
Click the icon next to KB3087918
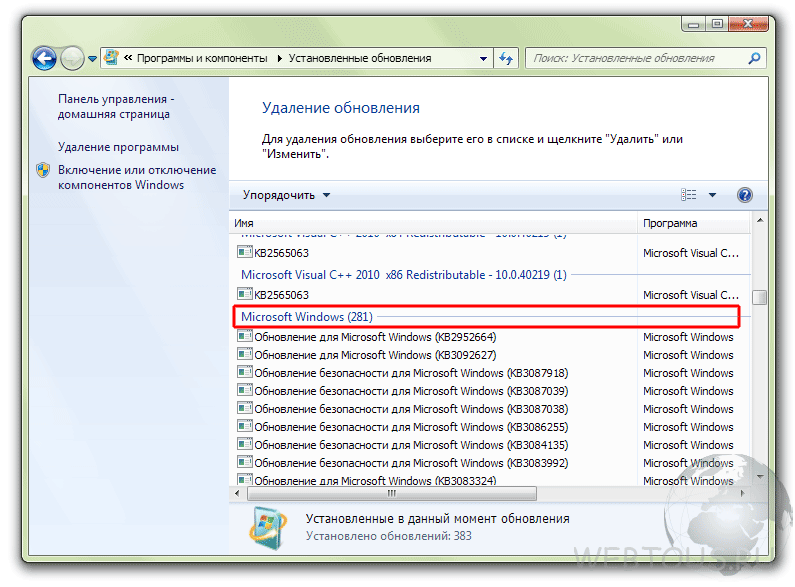[245, 372]
